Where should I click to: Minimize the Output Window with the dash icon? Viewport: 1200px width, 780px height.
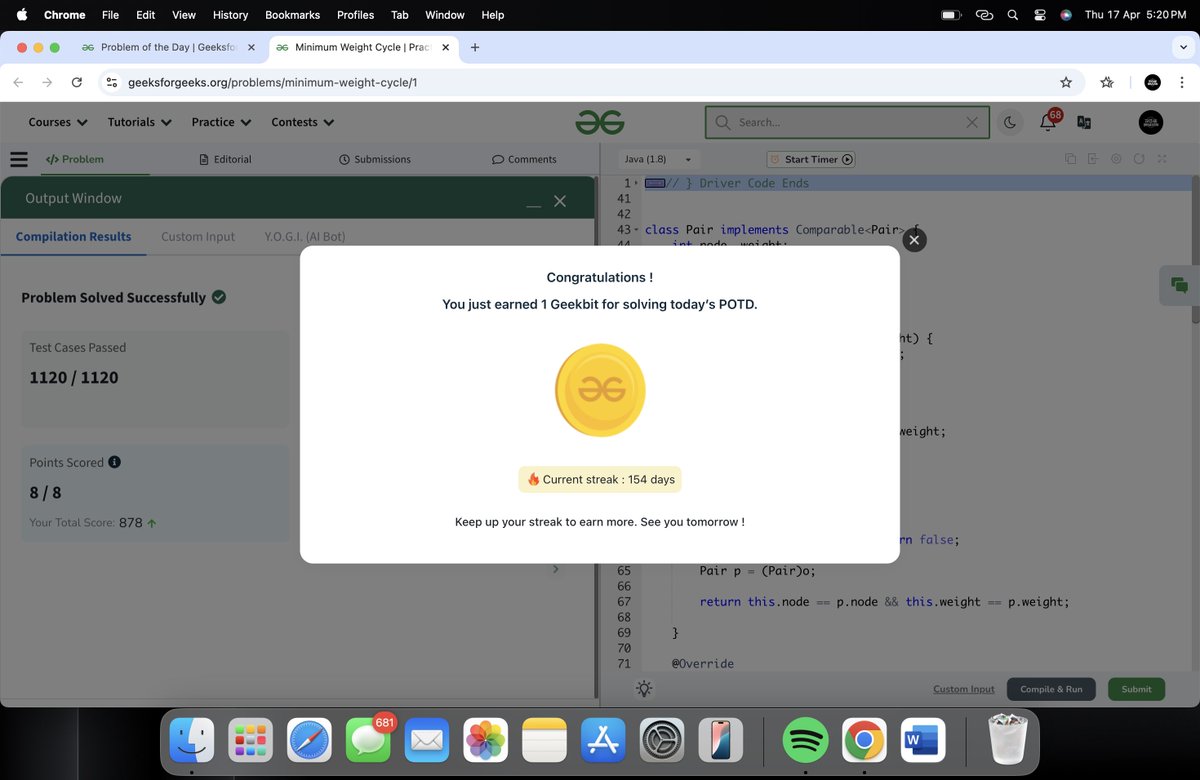(x=533, y=205)
